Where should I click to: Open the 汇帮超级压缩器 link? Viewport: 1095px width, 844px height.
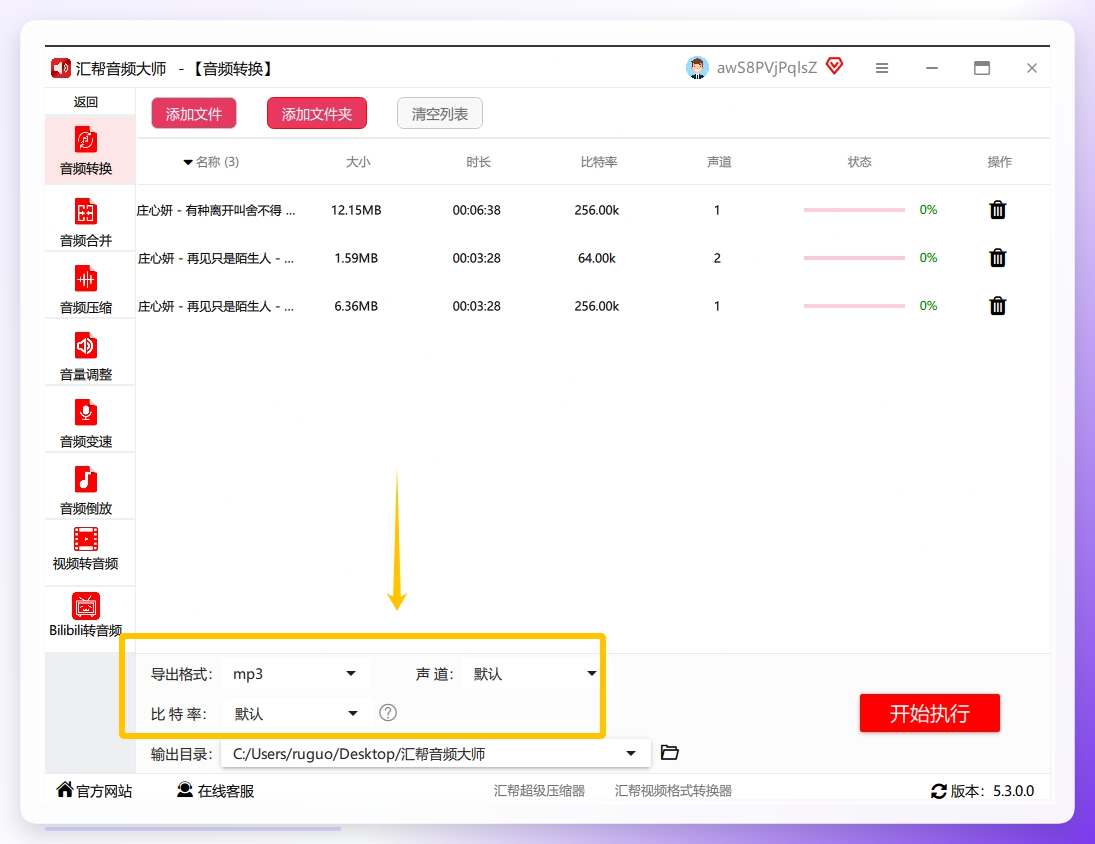tap(539, 790)
